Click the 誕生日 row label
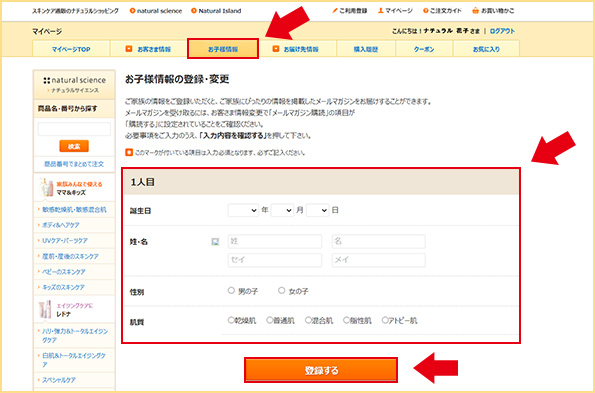 [x=140, y=211]
